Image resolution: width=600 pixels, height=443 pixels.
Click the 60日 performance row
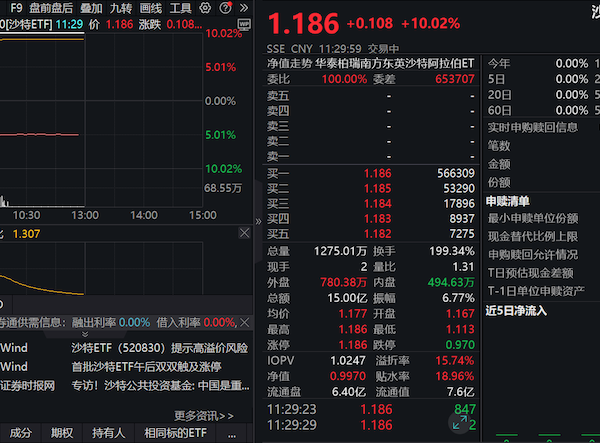pos(543,111)
